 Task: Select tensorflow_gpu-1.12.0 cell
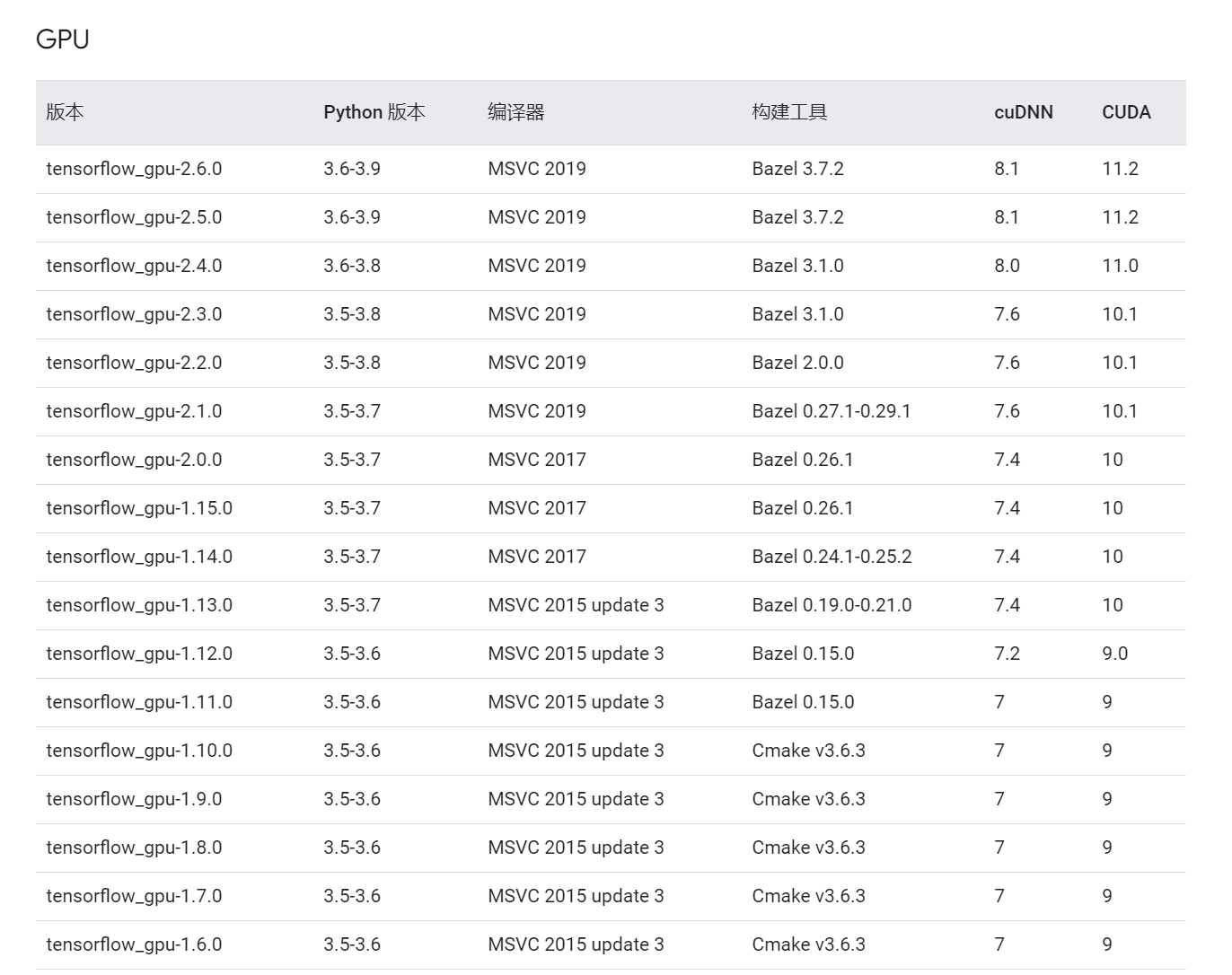point(139,654)
